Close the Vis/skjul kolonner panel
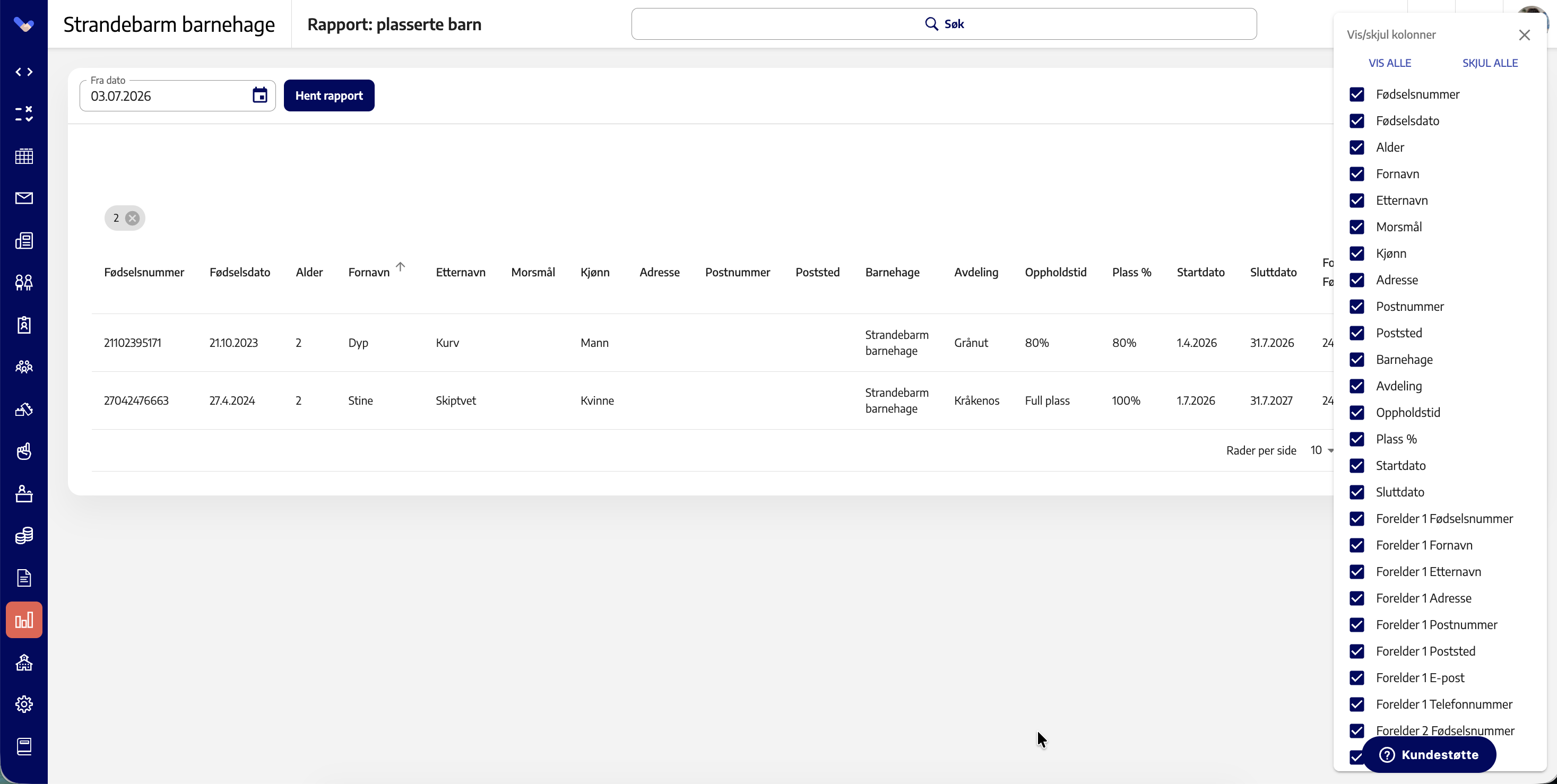Viewport: 1557px width, 784px height. tap(1524, 35)
